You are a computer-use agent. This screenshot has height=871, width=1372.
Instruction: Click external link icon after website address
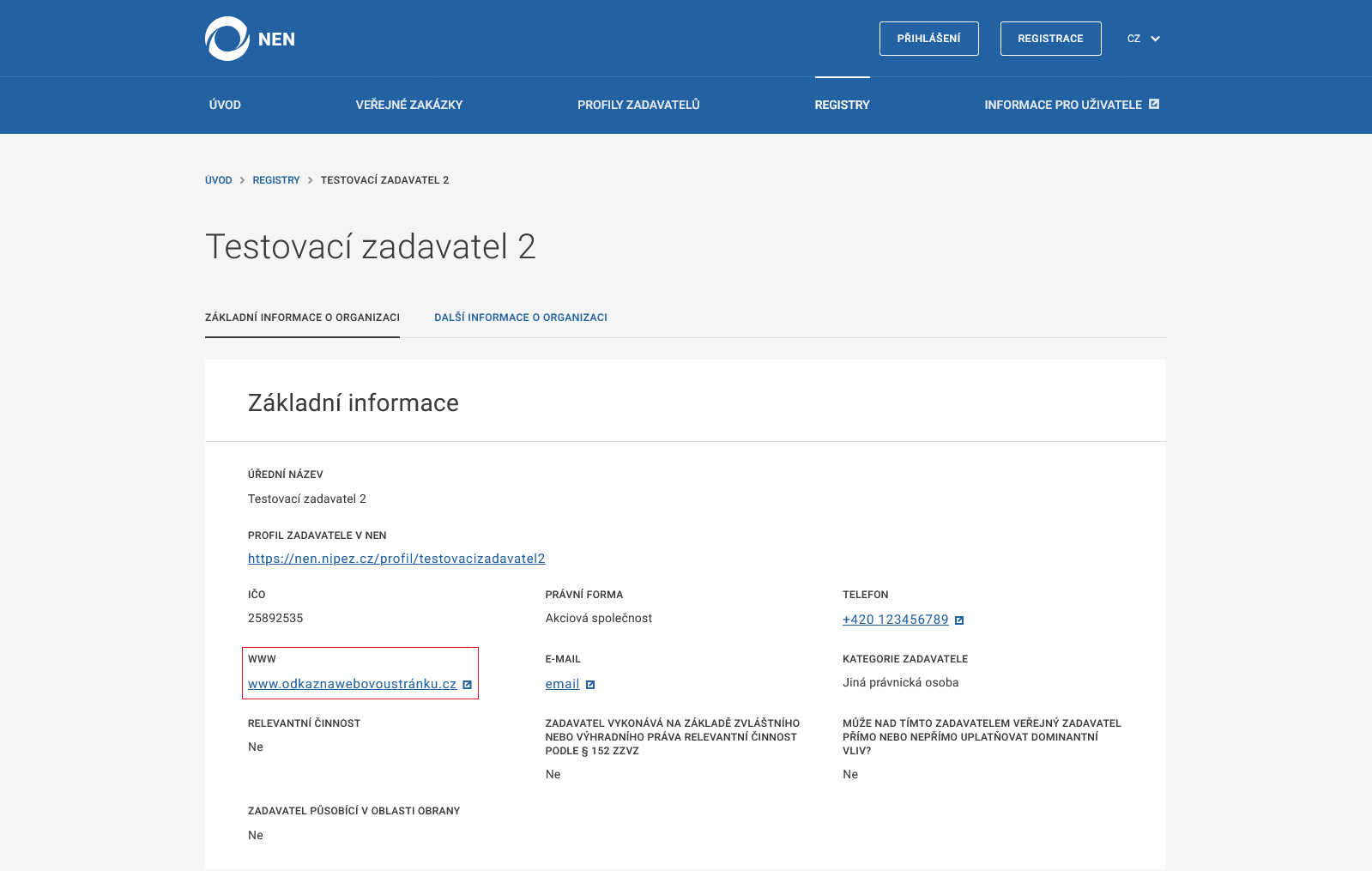pos(468,685)
